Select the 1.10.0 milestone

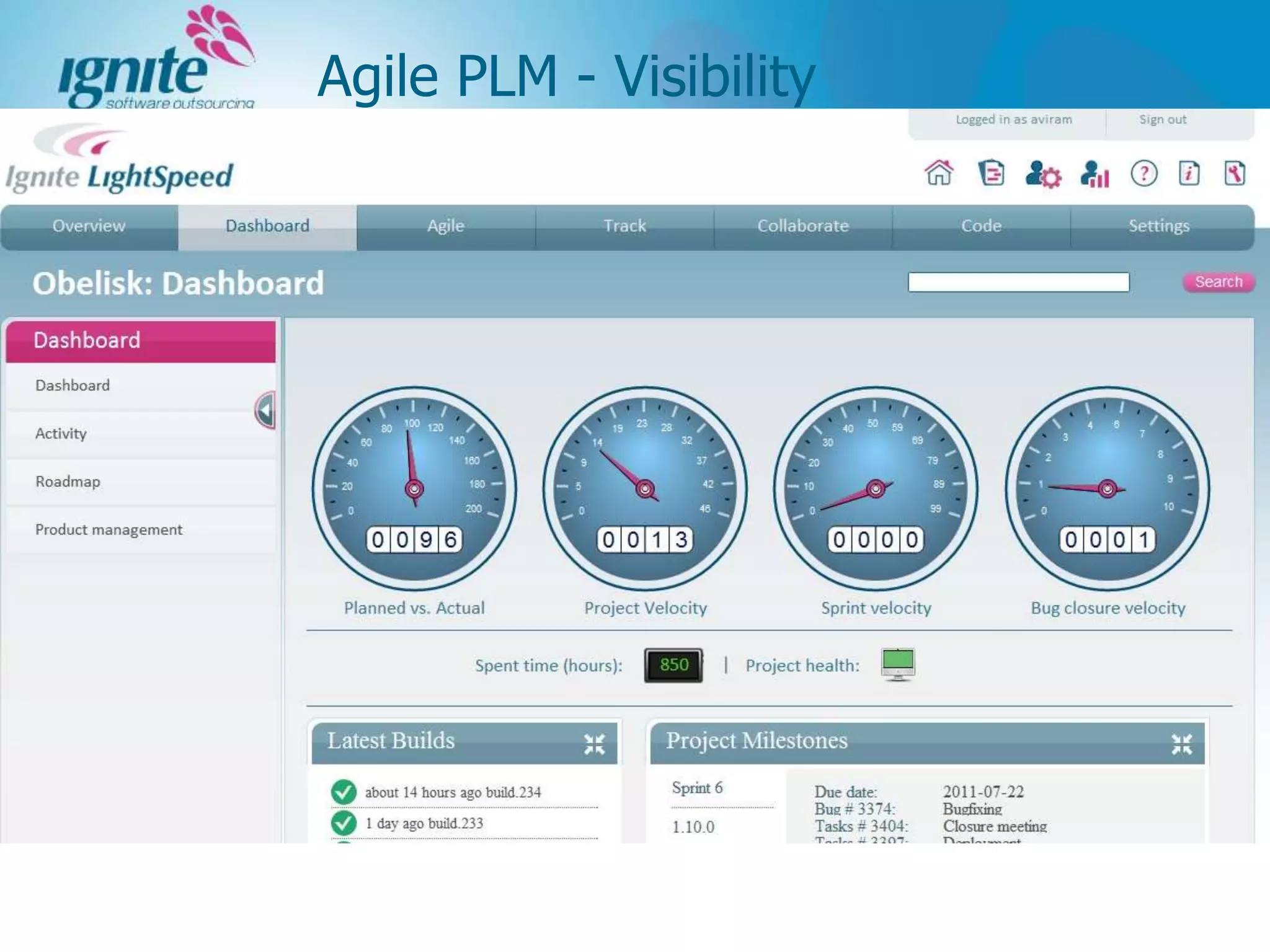(693, 827)
